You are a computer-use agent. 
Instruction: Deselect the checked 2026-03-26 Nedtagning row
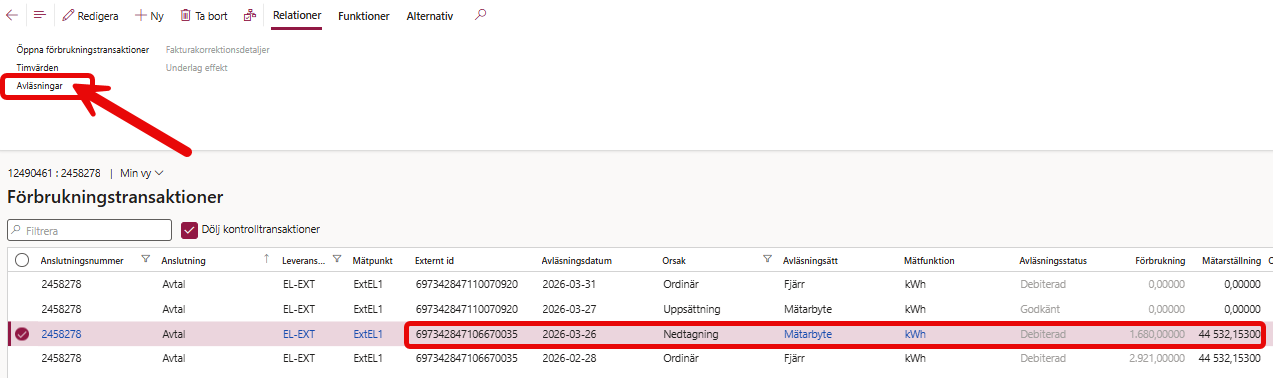pos(22,334)
